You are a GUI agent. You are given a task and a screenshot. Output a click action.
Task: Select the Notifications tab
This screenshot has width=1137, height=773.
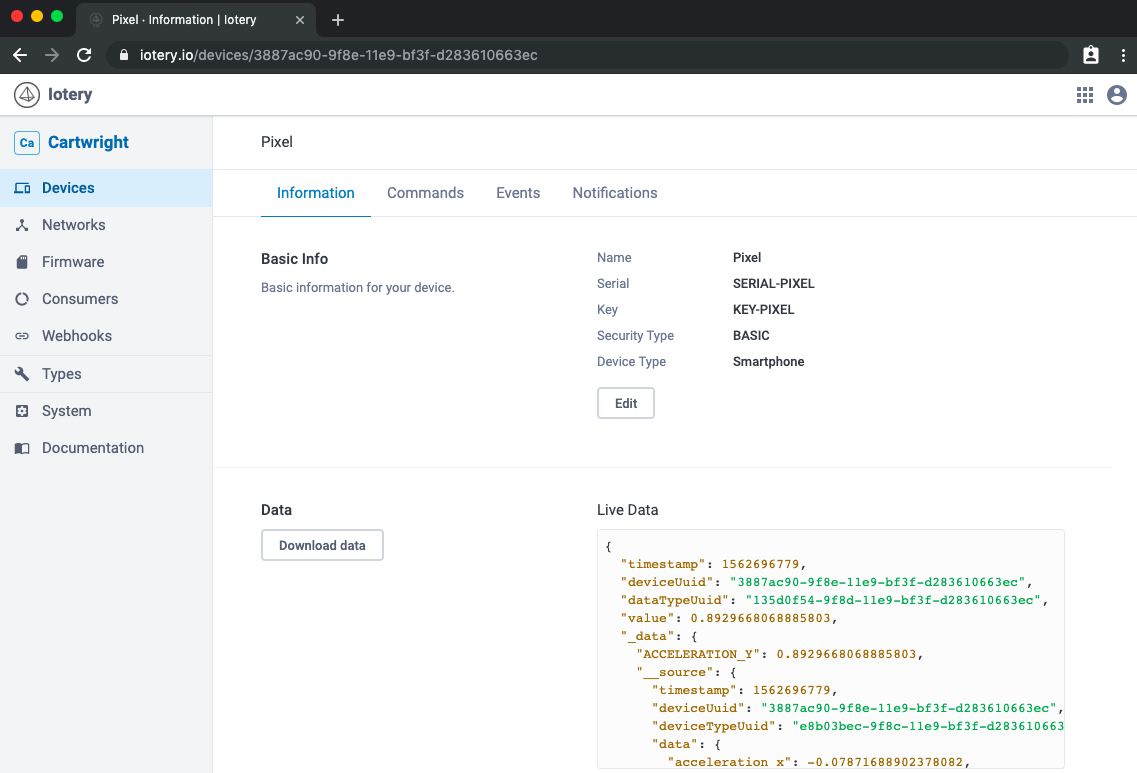615,193
